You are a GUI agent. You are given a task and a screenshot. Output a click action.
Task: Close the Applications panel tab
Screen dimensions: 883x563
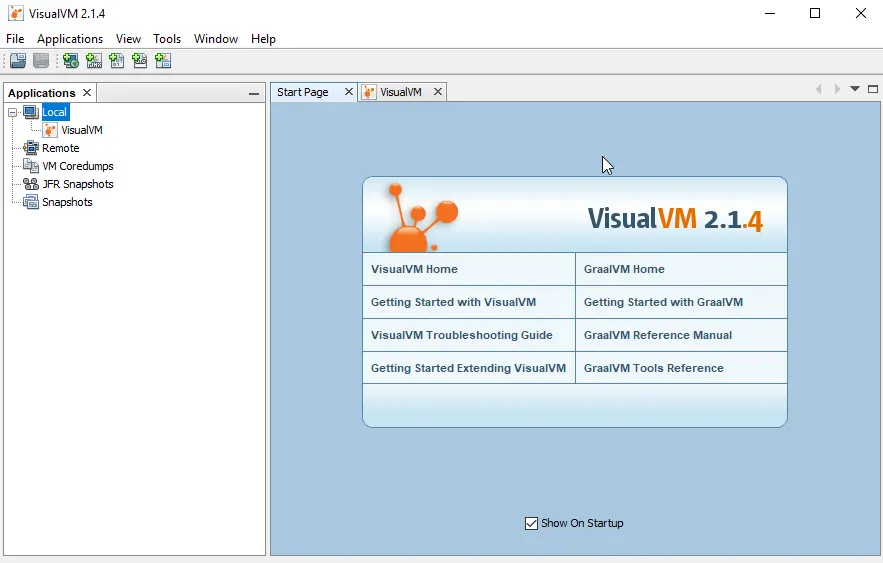(x=87, y=92)
